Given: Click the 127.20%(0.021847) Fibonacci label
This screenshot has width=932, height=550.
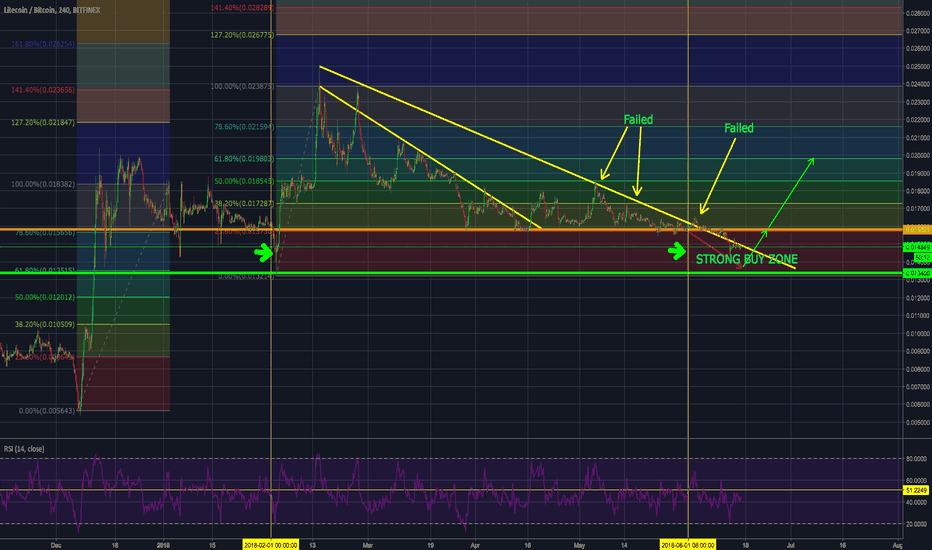Looking at the screenshot, I should pos(43,122).
